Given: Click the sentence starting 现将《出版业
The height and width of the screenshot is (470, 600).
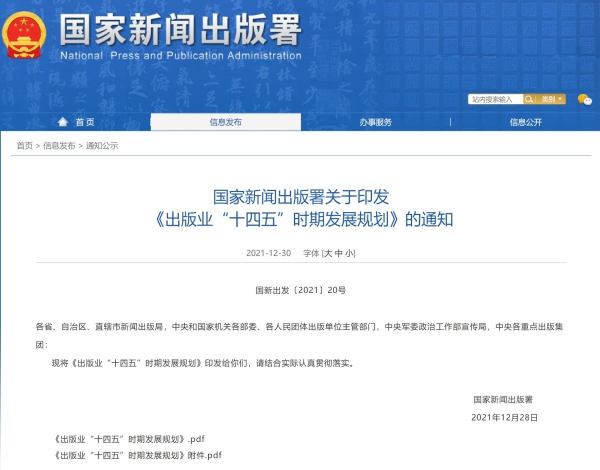Looking at the screenshot, I should click(203, 363).
